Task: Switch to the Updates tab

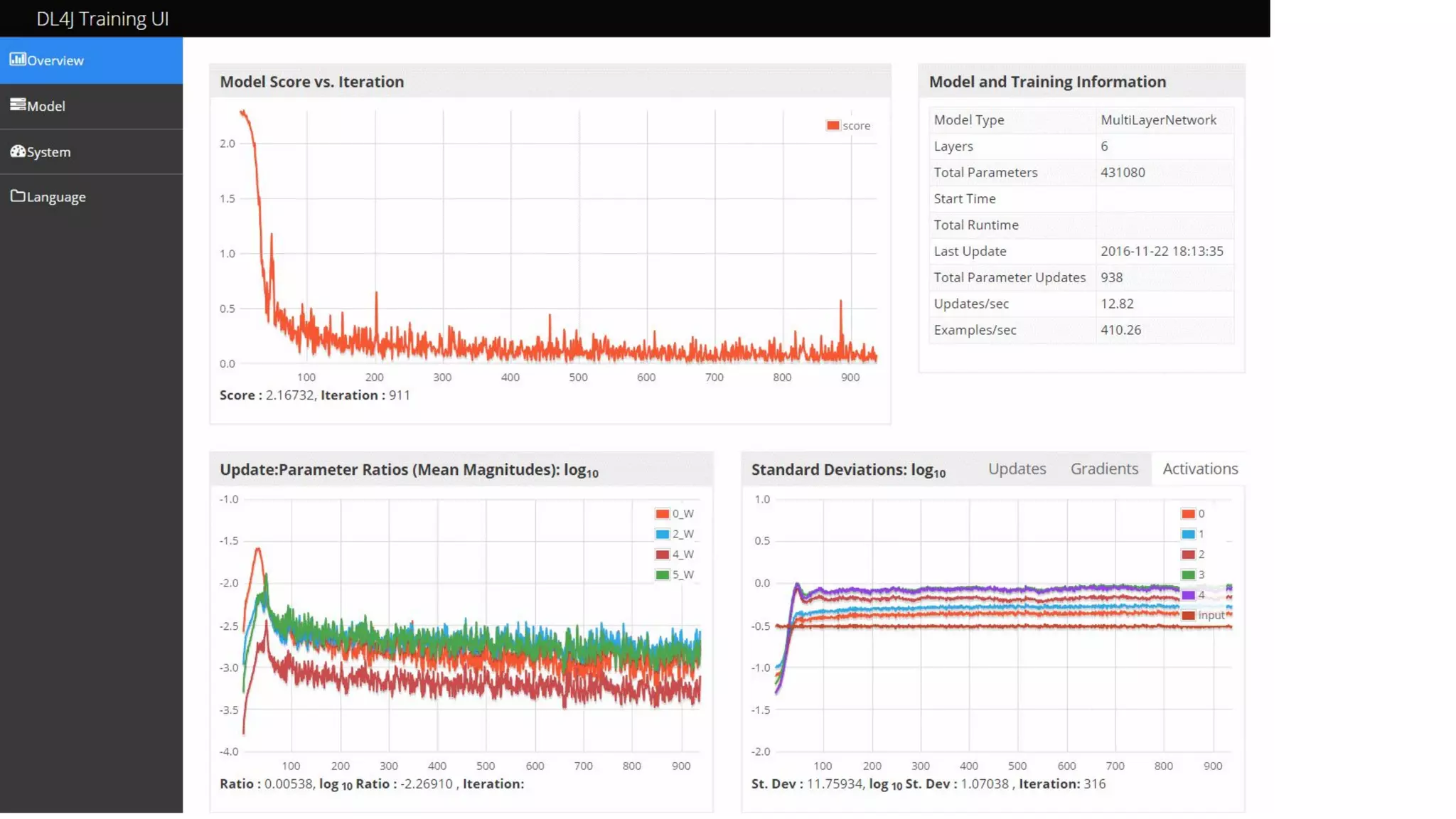Action: 1017,469
